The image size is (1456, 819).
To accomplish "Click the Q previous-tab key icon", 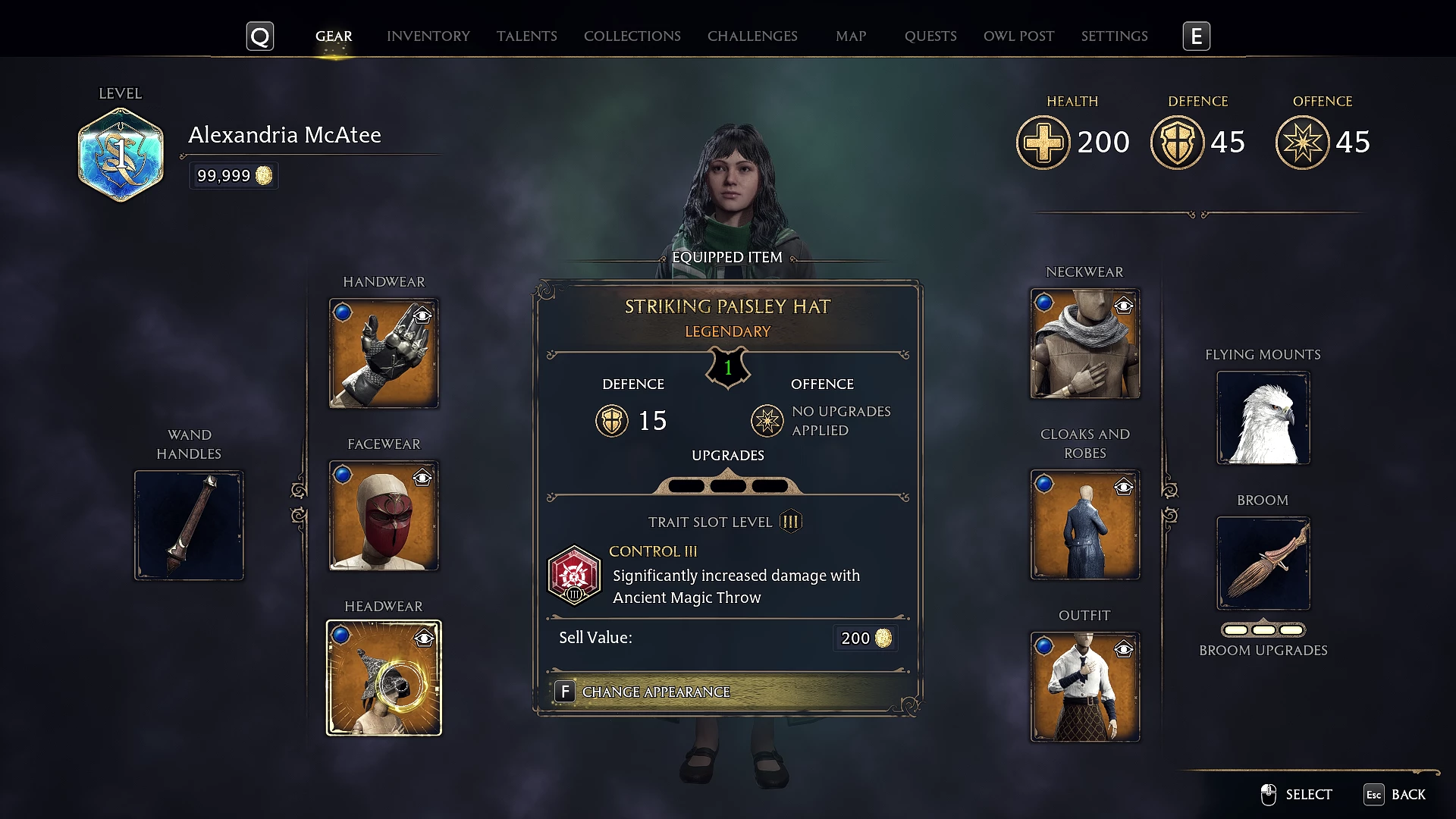I will coord(260,36).
